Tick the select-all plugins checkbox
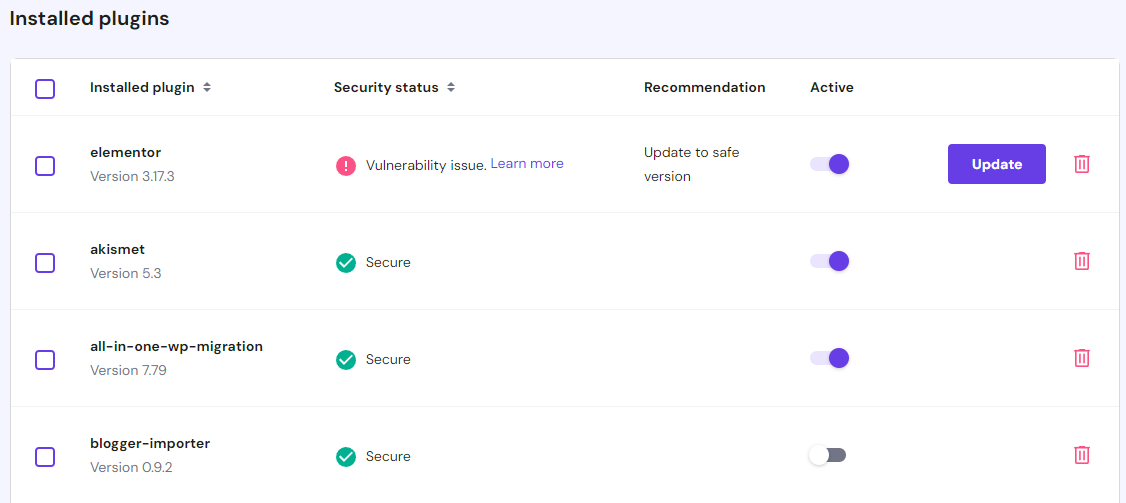Viewport: 1126px width, 503px height. click(45, 89)
